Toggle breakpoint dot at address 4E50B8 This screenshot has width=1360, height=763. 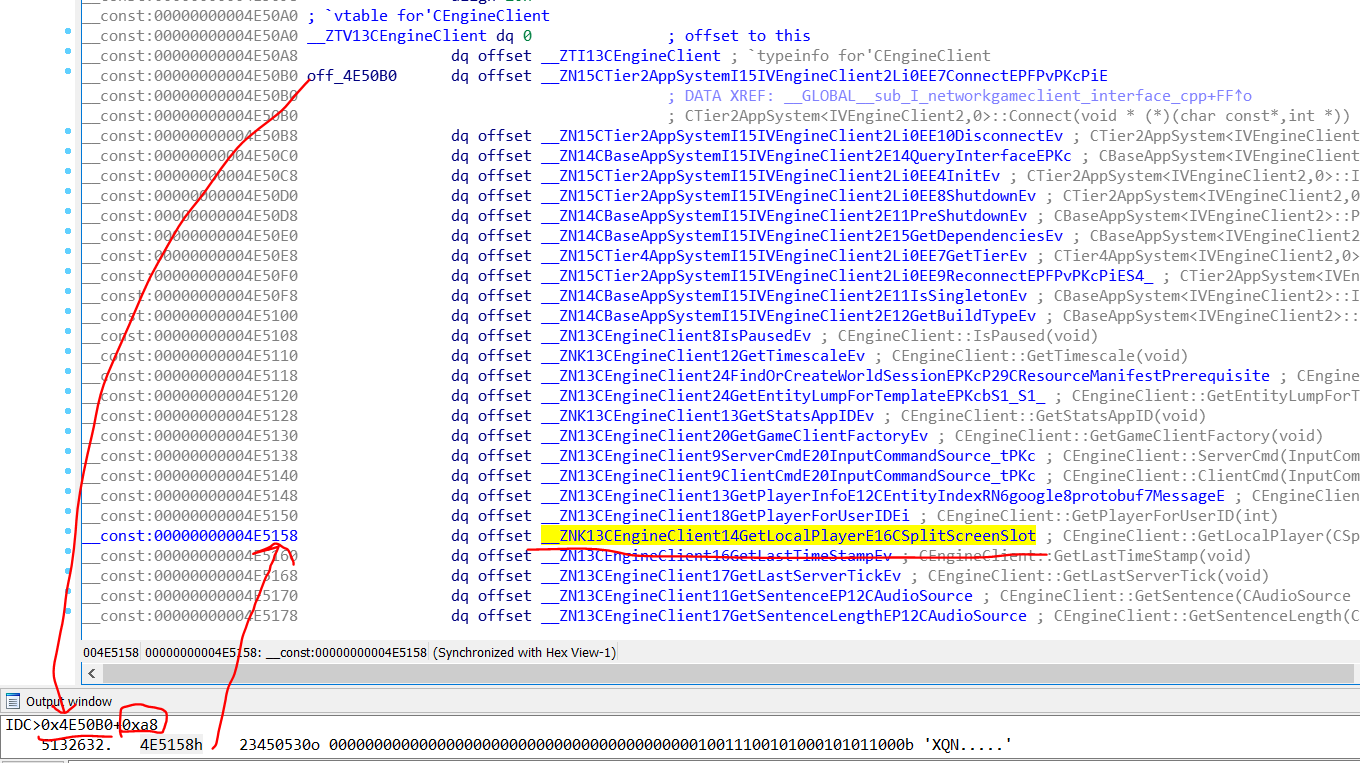(x=67, y=136)
